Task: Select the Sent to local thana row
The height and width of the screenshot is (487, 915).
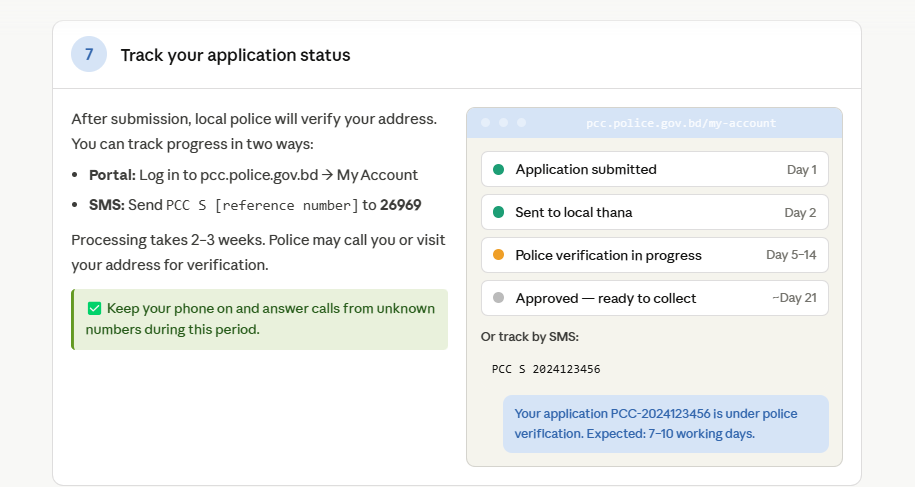Action: [x=655, y=212]
